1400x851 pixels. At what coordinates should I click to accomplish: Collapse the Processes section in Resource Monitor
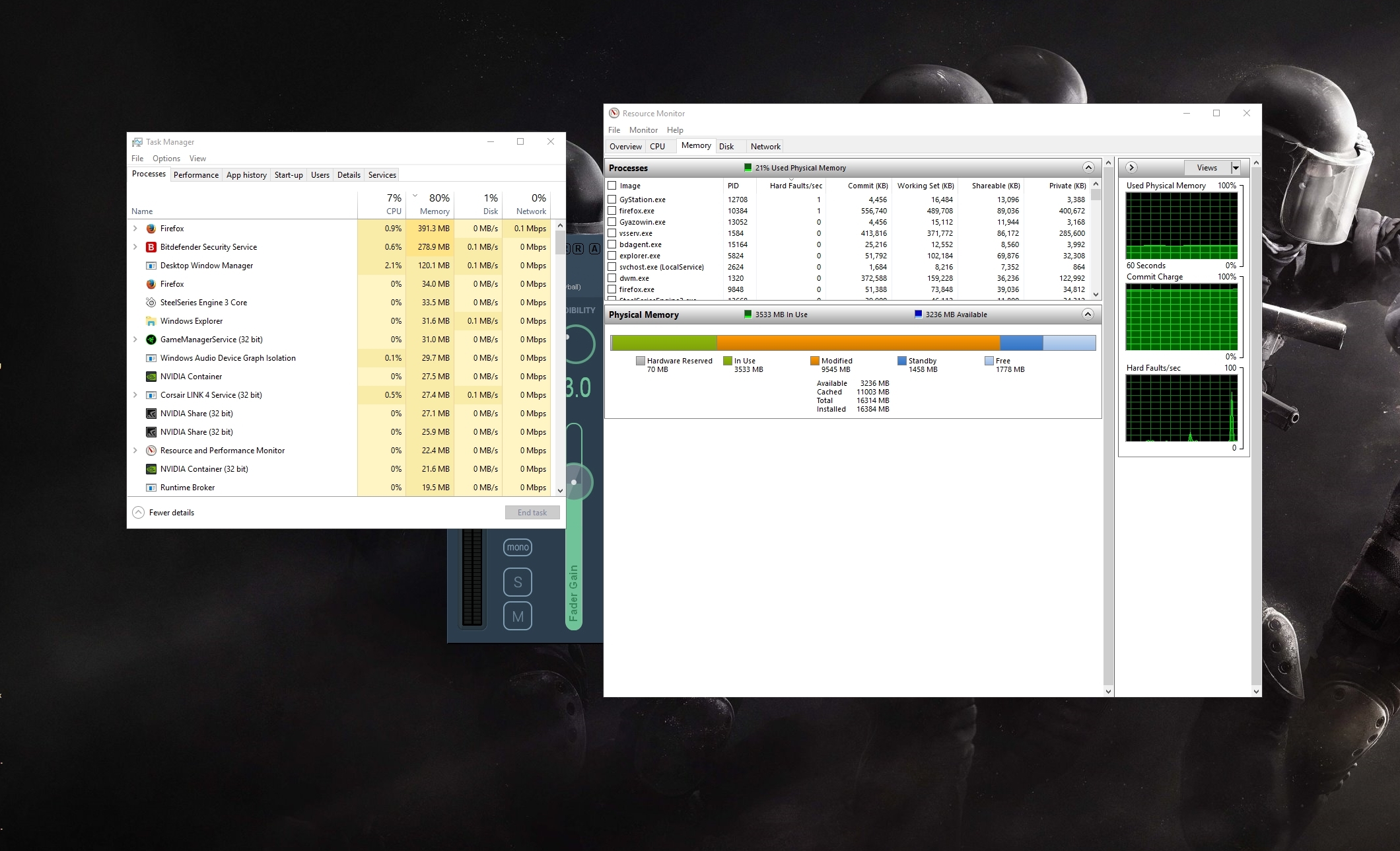[x=1088, y=168]
